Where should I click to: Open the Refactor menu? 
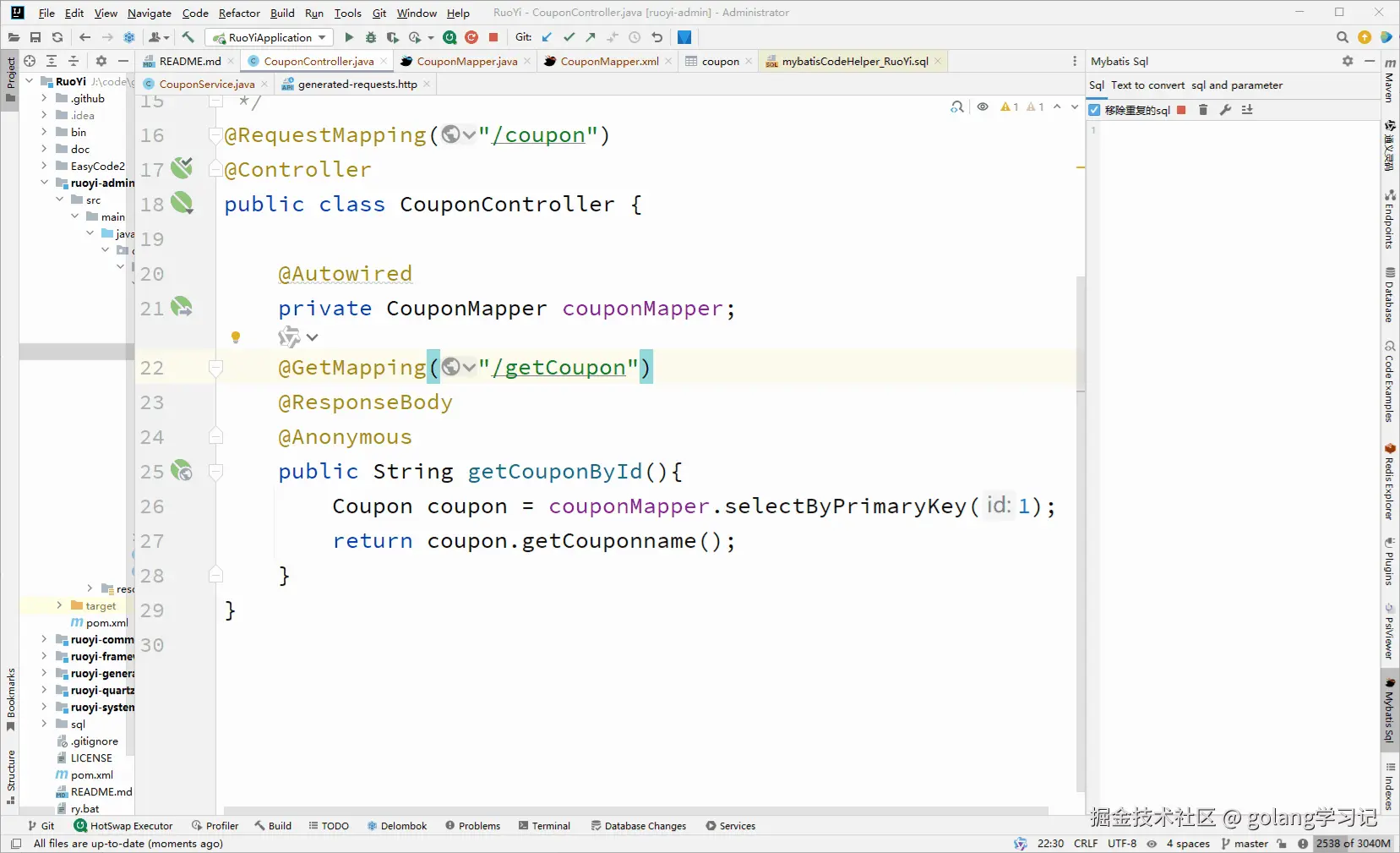[x=239, y=13]
